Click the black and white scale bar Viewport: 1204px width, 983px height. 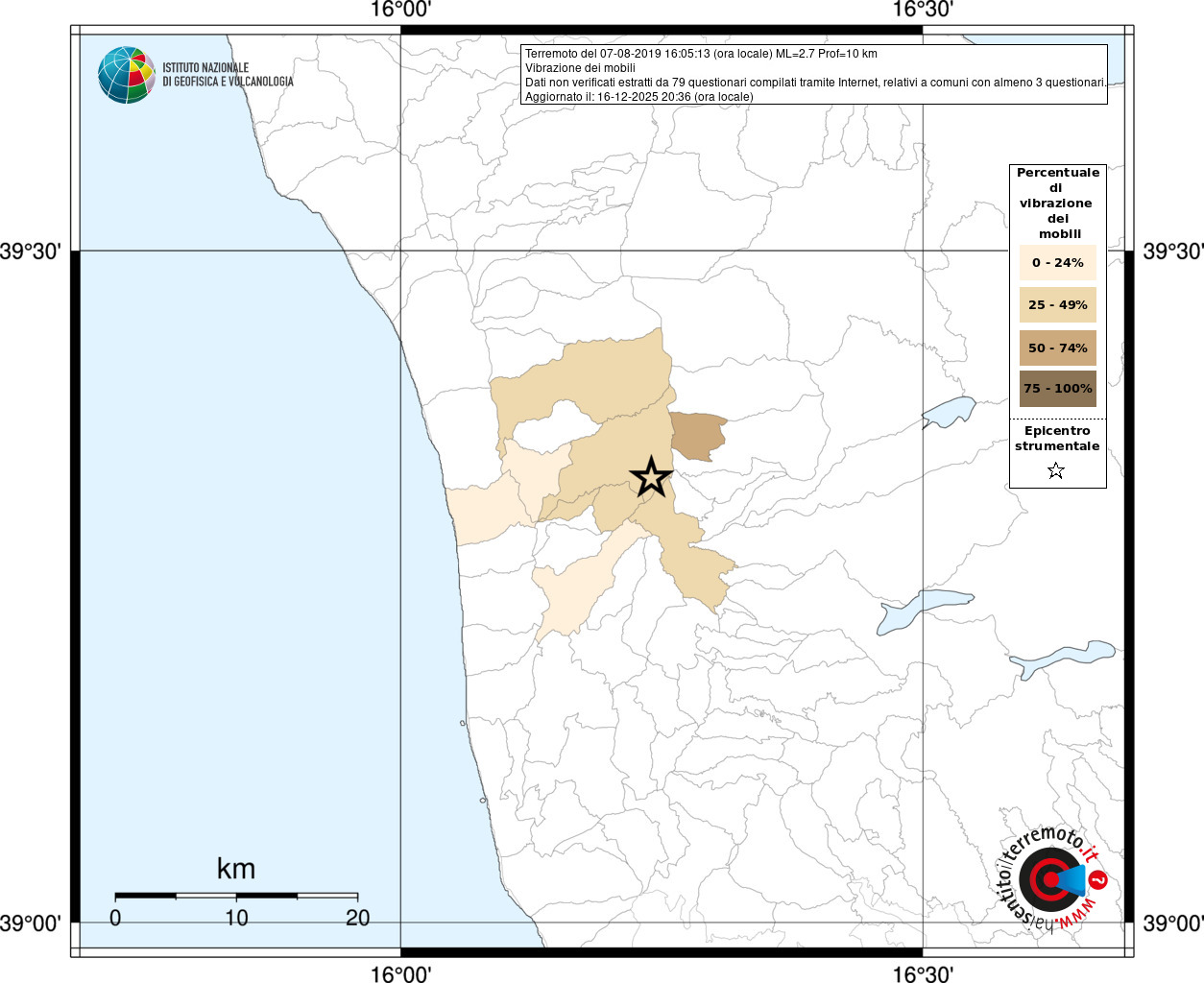click(236, 896)
